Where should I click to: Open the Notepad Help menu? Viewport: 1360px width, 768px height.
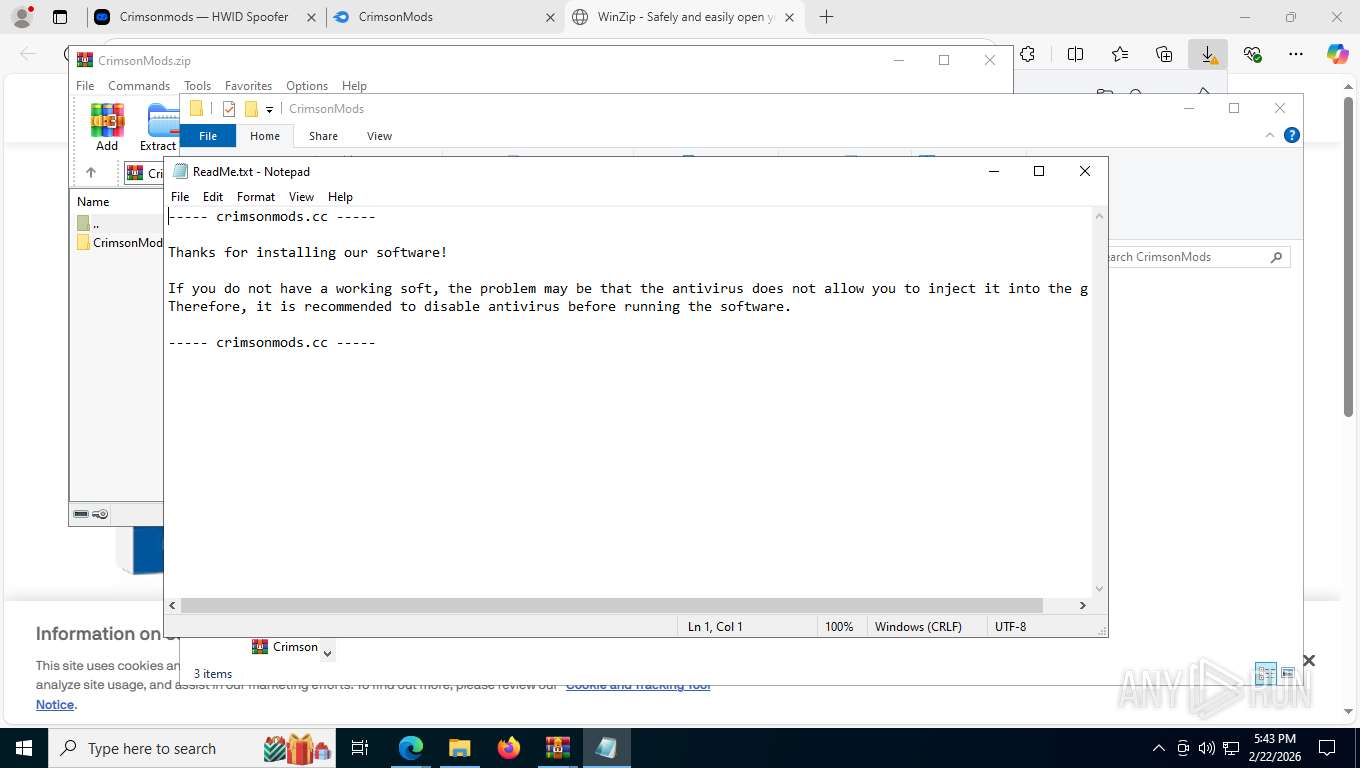[340, 197]
